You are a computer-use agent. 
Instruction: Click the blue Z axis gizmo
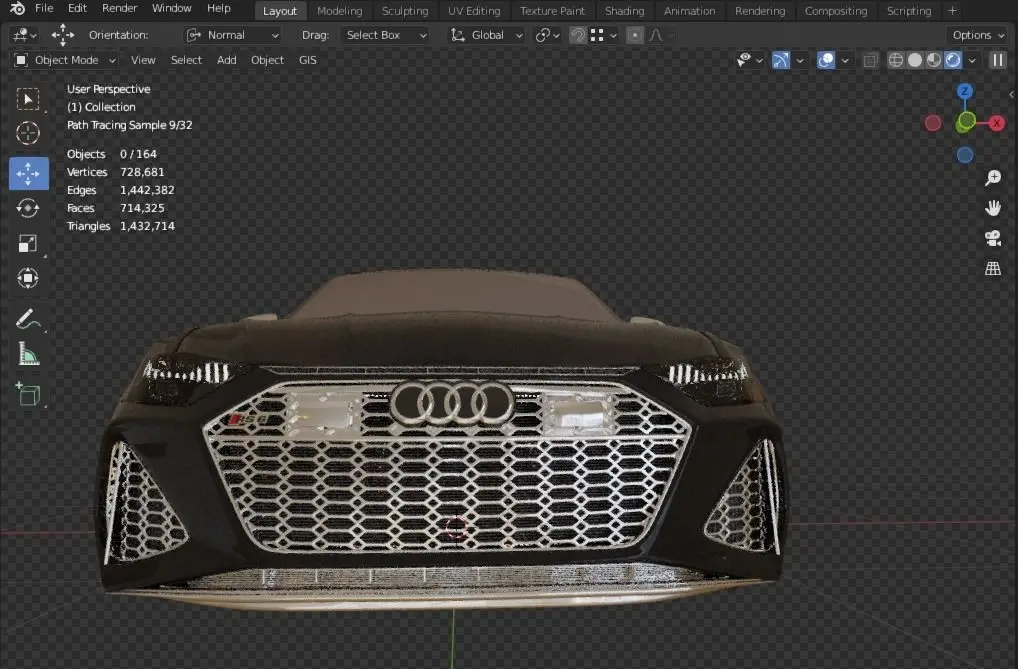pyautogui.click(x=965, y=92)
